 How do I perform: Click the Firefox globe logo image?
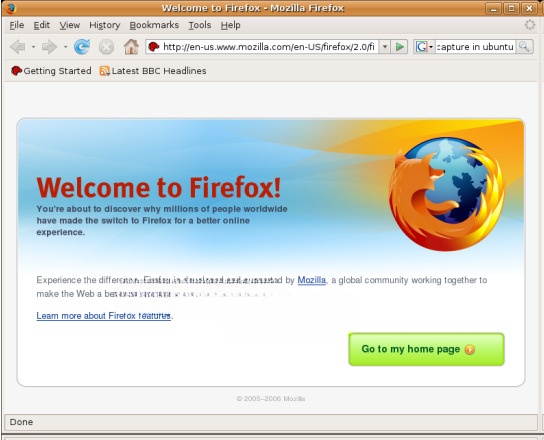pos(447,193)
